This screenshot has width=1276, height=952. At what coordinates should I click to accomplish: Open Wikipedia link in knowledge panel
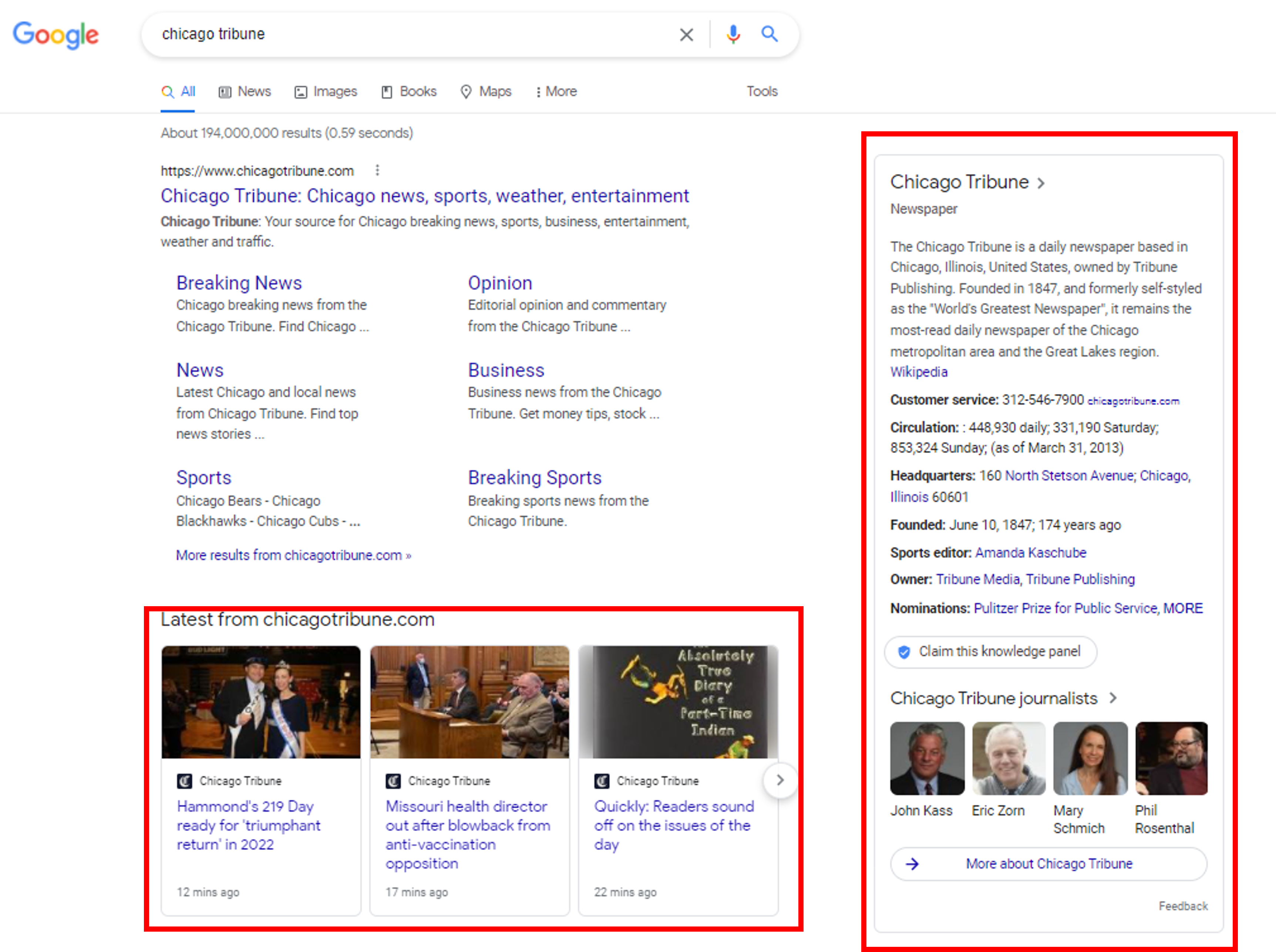click(x=919, y=372)
